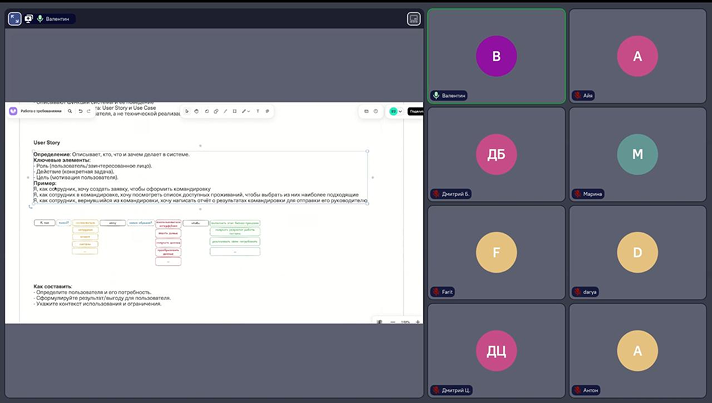712x403 pixels.
Task: Click 'Как составить:' heading
Action: click(53, 286)
